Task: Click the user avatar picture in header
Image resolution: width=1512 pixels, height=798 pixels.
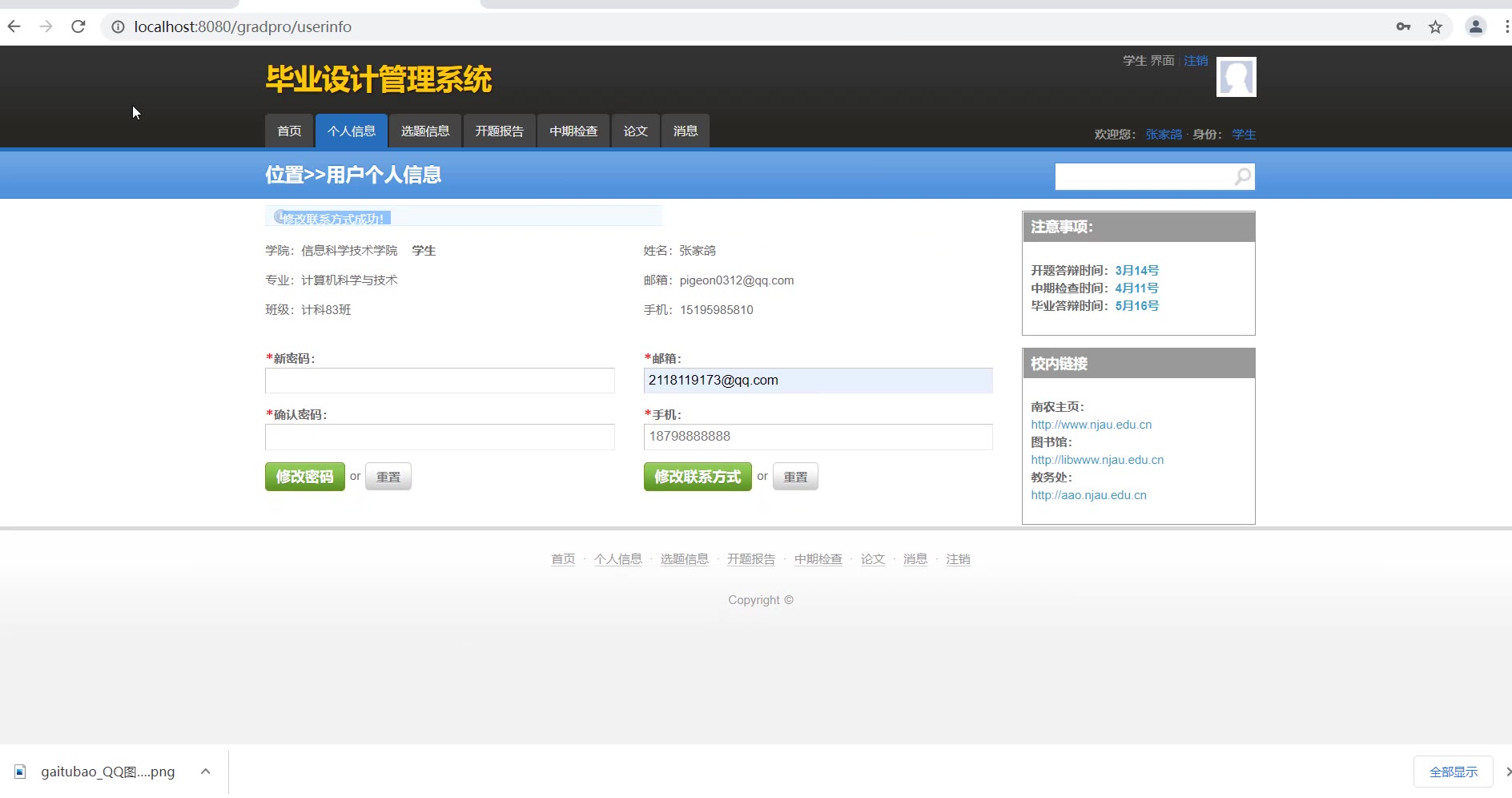Action: (1236, 77)
